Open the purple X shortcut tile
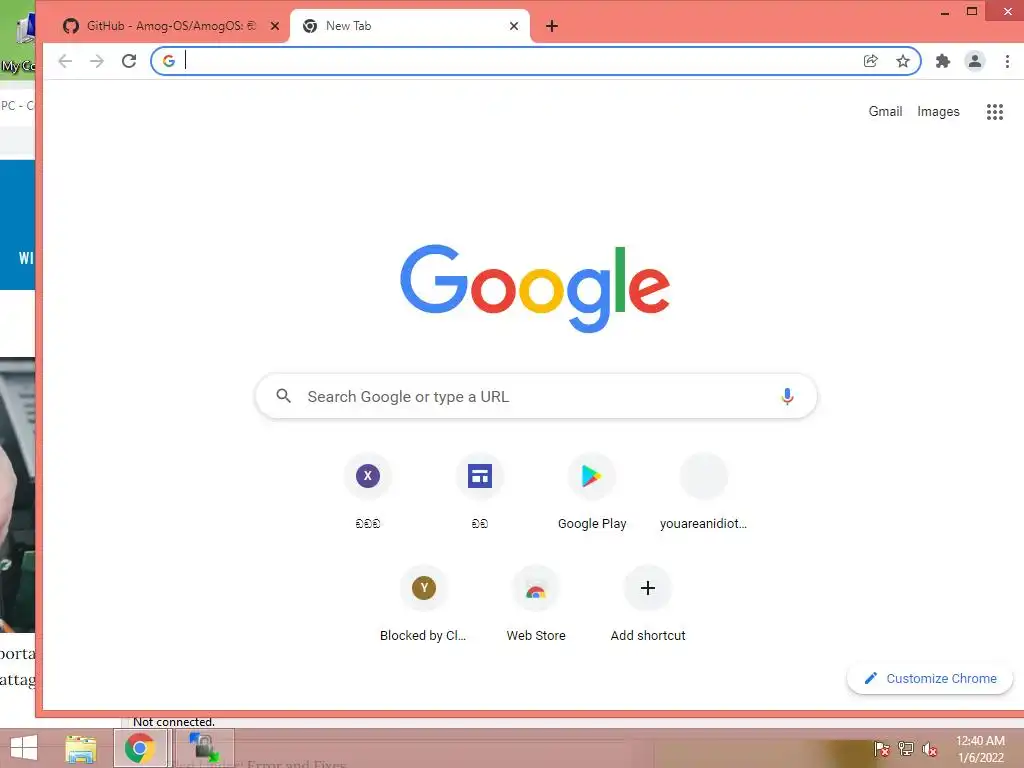Screen dimensions: 1024x768 pyautogui.click(x=368, y=476)
